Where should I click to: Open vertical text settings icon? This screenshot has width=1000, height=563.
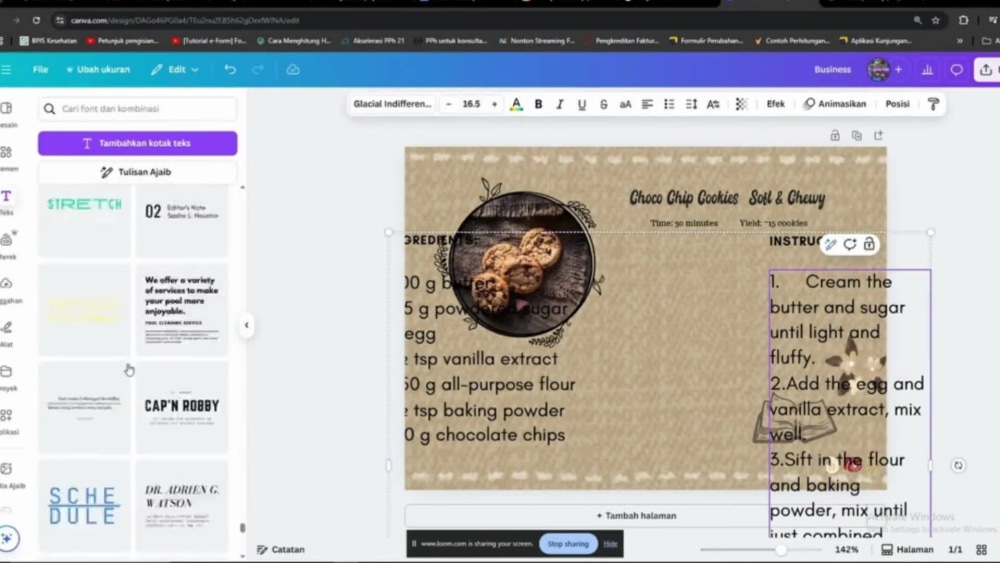pos(713,104)
